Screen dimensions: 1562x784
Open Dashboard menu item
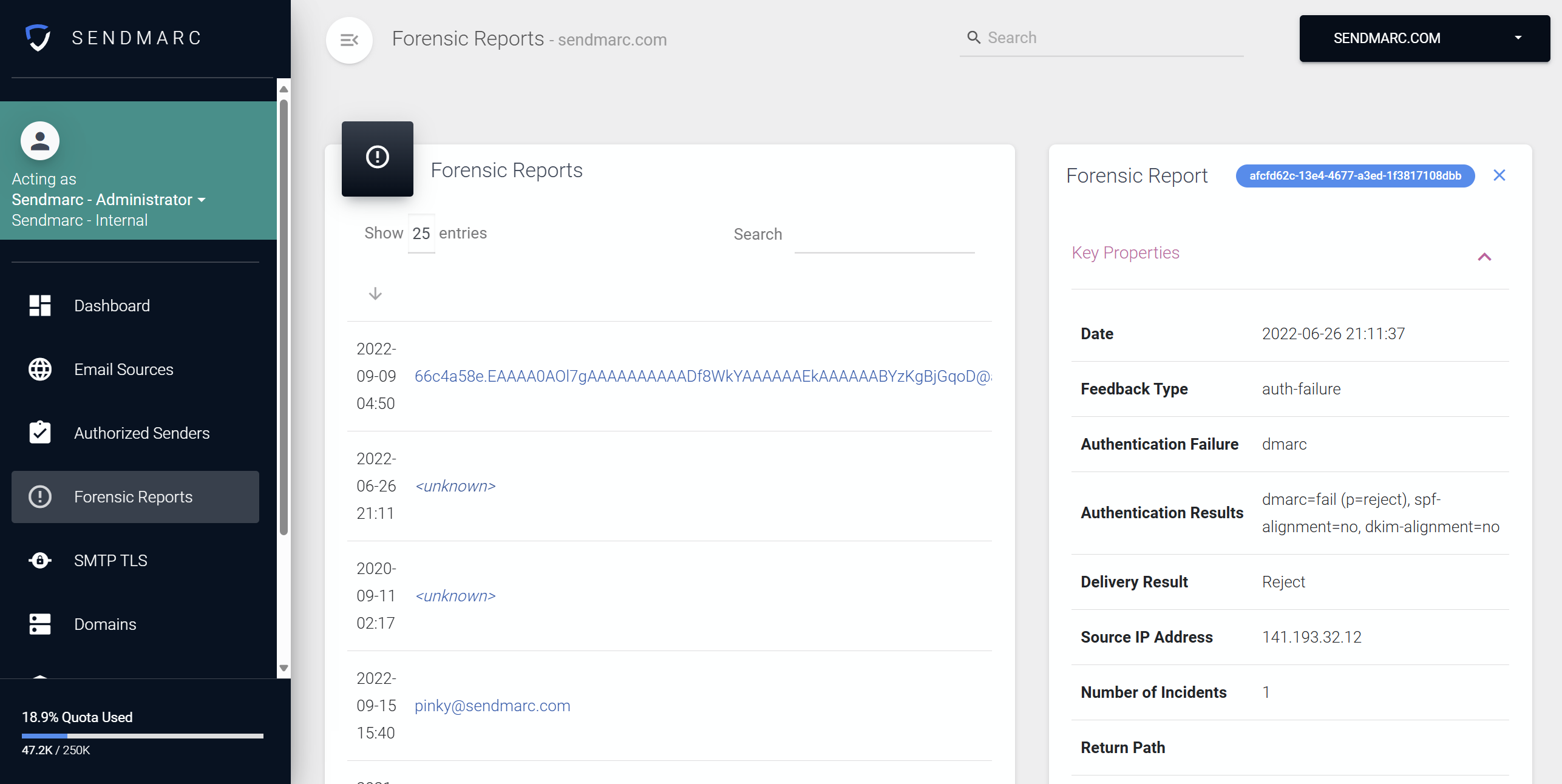[135, 305]
